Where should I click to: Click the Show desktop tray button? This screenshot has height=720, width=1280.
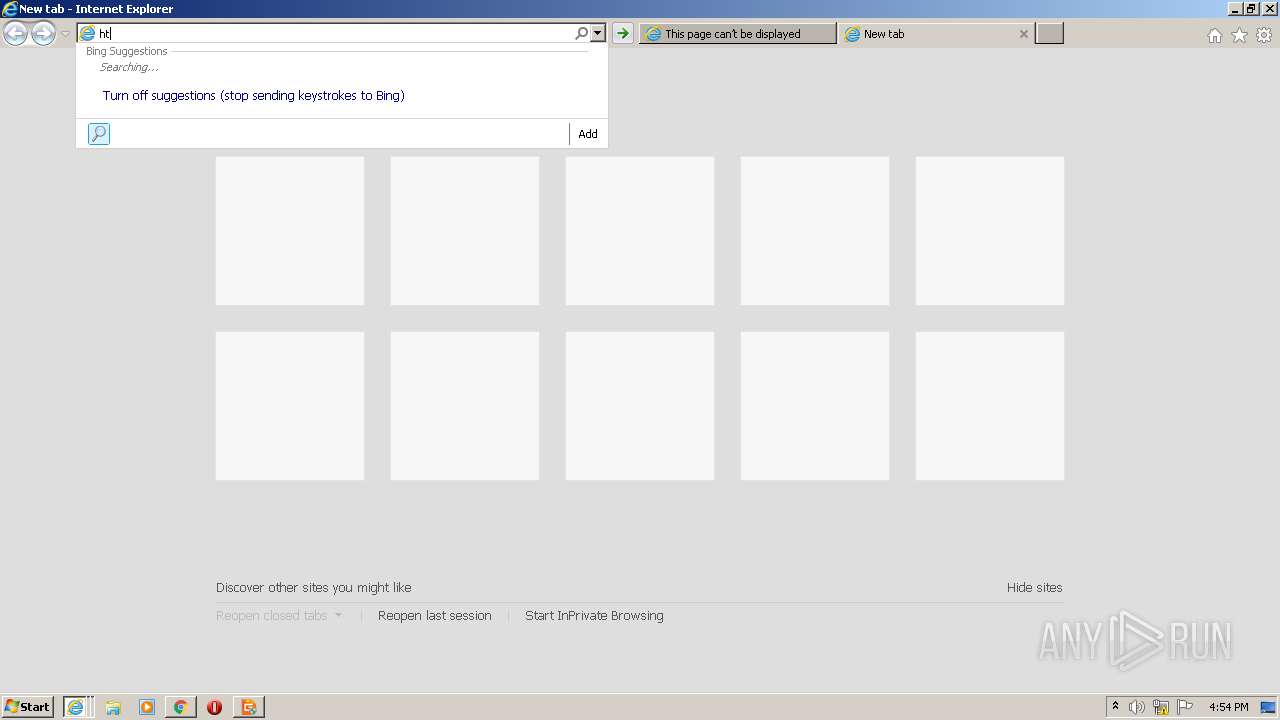coord(1269,707)
